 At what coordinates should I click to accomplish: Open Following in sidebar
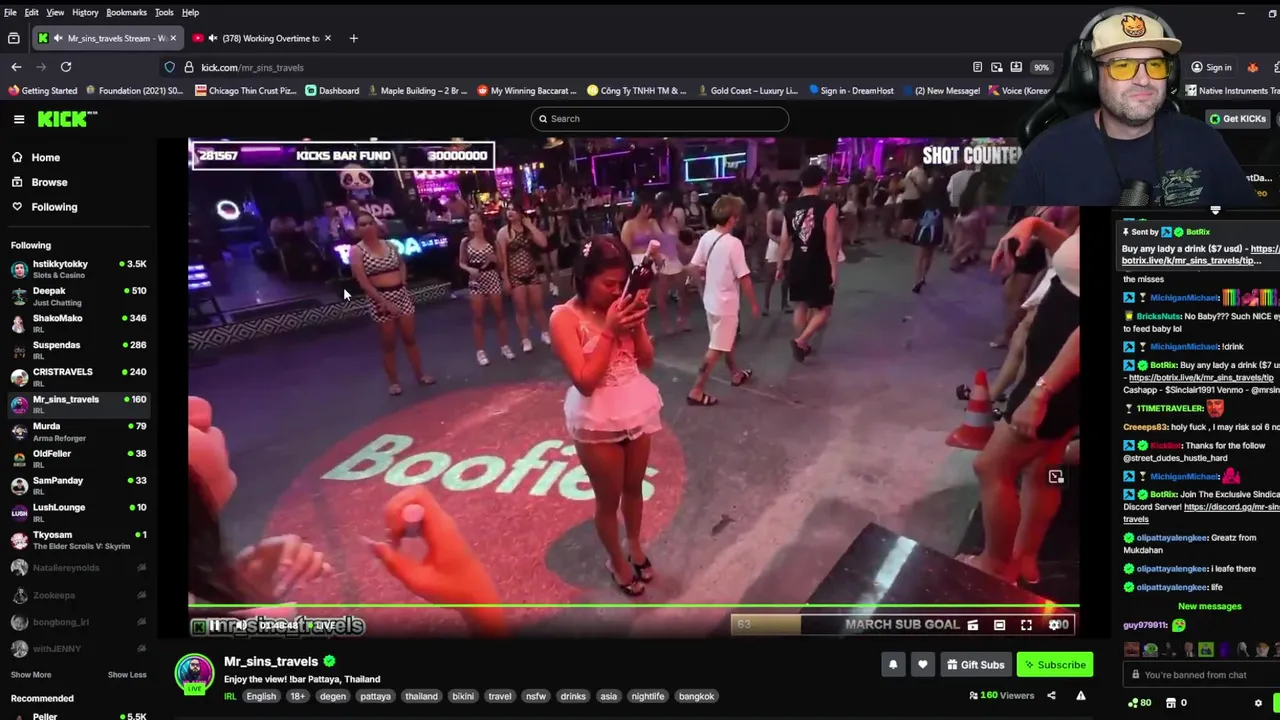tap(54, 207)
